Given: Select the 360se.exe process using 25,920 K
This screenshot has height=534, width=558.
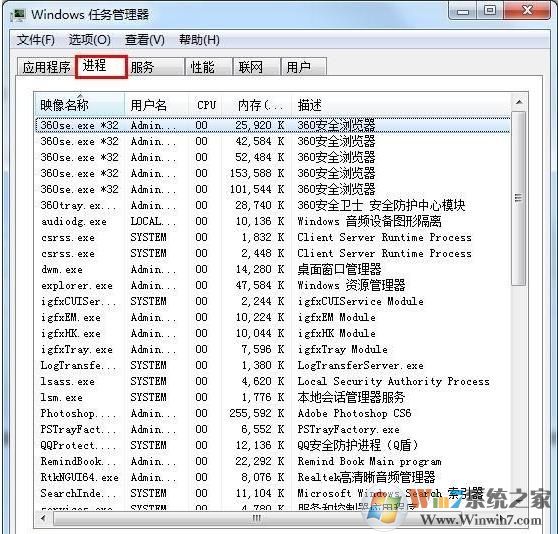Looking at the screenshot, I should coord(273,125).
